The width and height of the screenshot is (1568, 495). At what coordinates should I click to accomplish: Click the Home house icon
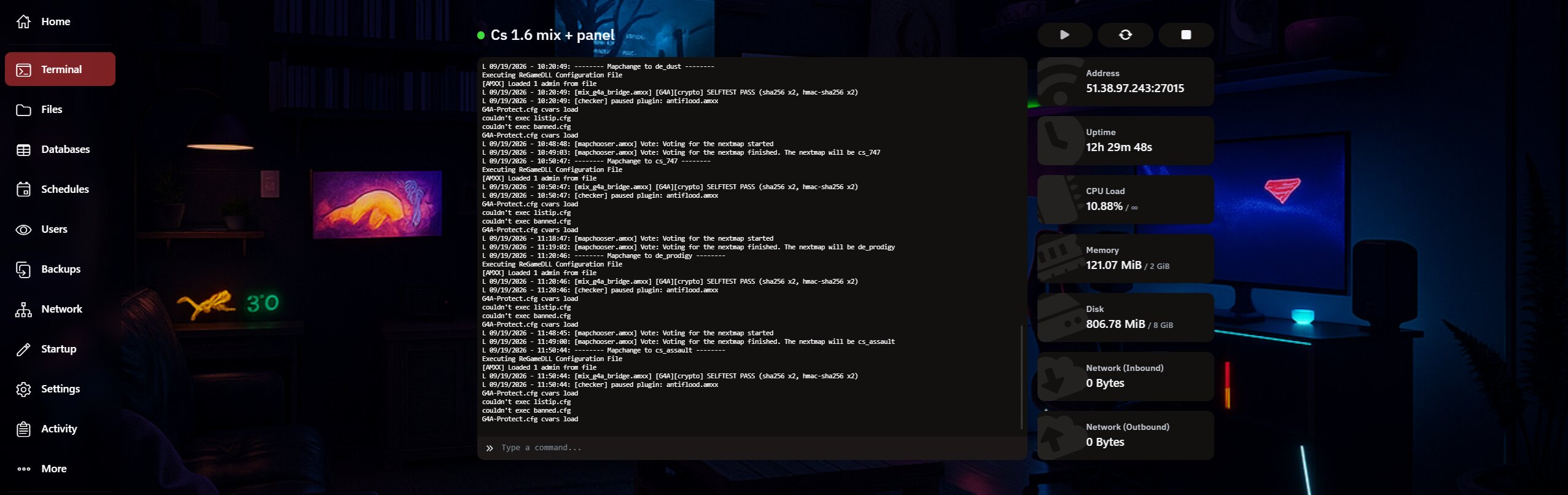[x=23, y=21]
